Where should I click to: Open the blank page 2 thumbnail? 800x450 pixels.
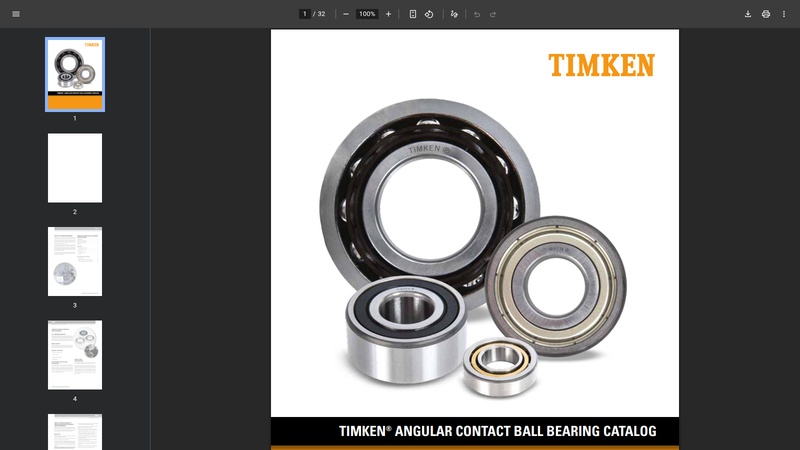coord(75,168)
